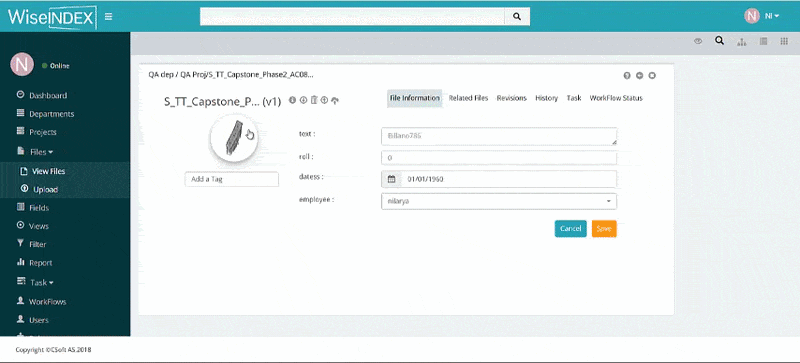
Task: Close the file panel with the X icon
Action: click(652, 76)
